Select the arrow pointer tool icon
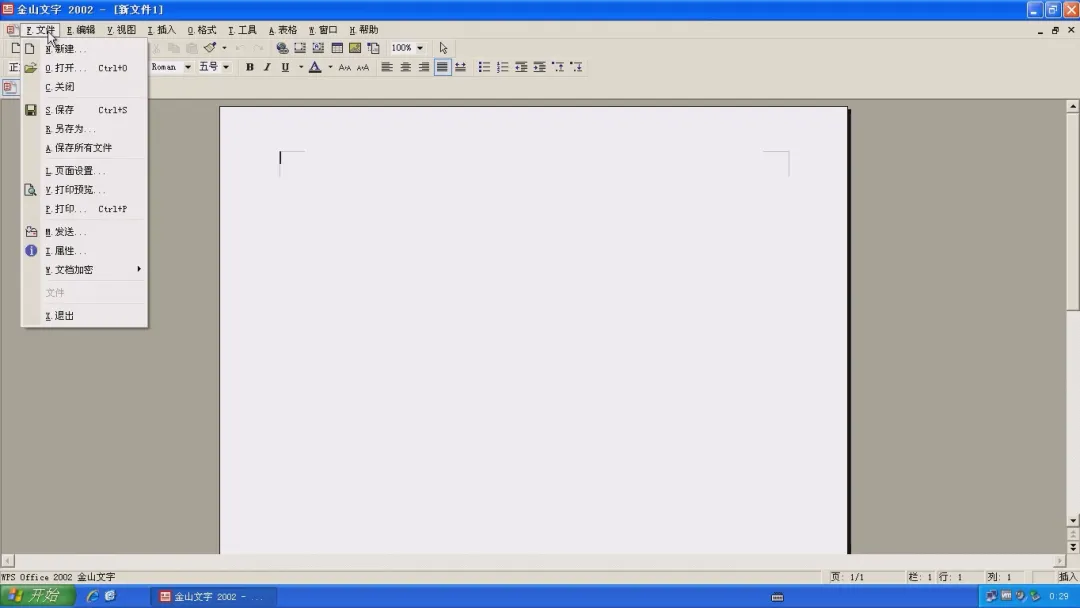 coord(444,48)
